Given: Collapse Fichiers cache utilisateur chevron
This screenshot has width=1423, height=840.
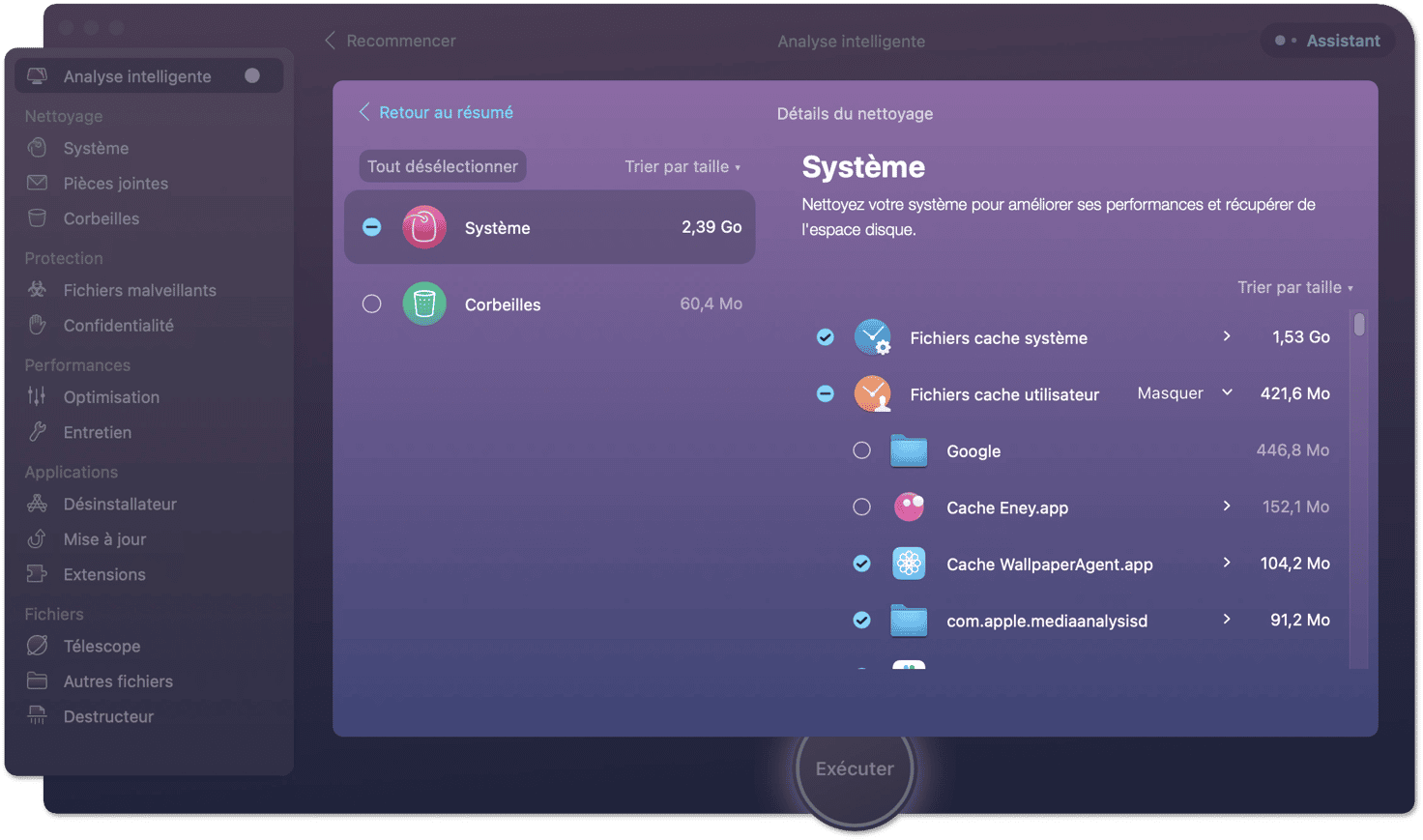Looking at the screenshot, I should (x=1228, y=392).
